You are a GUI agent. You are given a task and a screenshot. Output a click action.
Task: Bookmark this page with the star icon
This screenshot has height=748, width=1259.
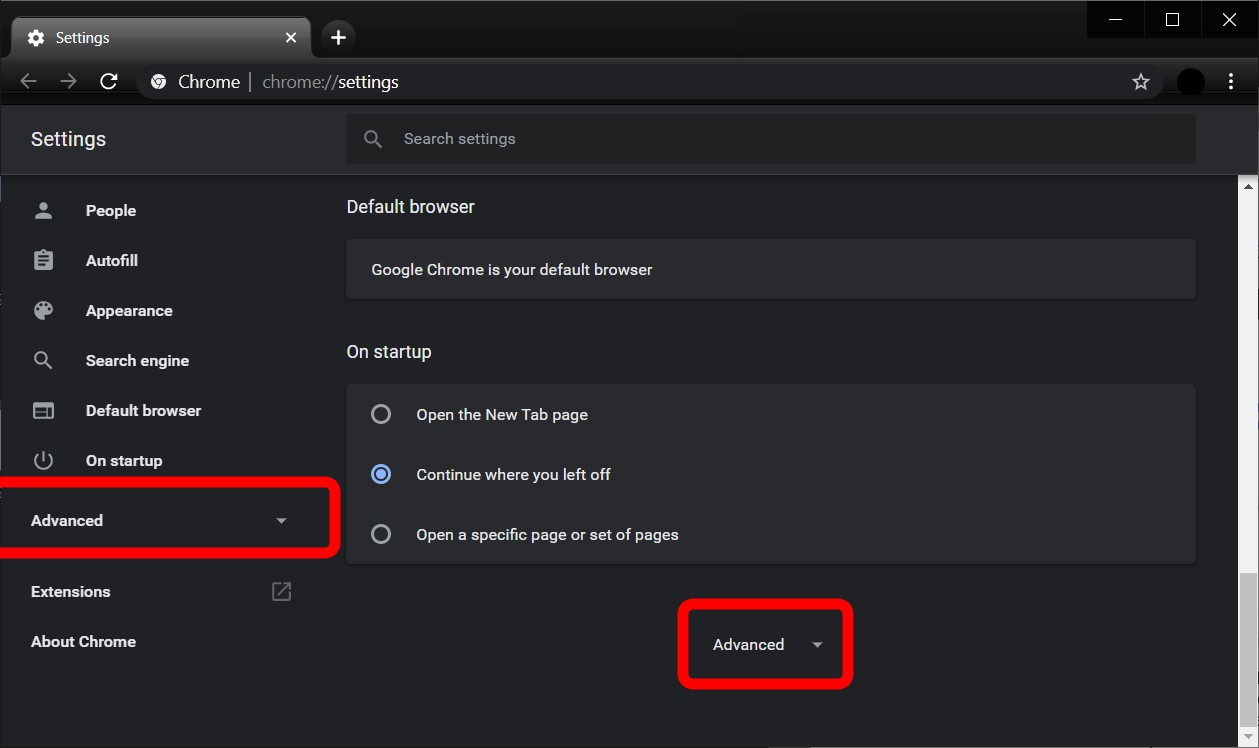tap(1140, 81)
